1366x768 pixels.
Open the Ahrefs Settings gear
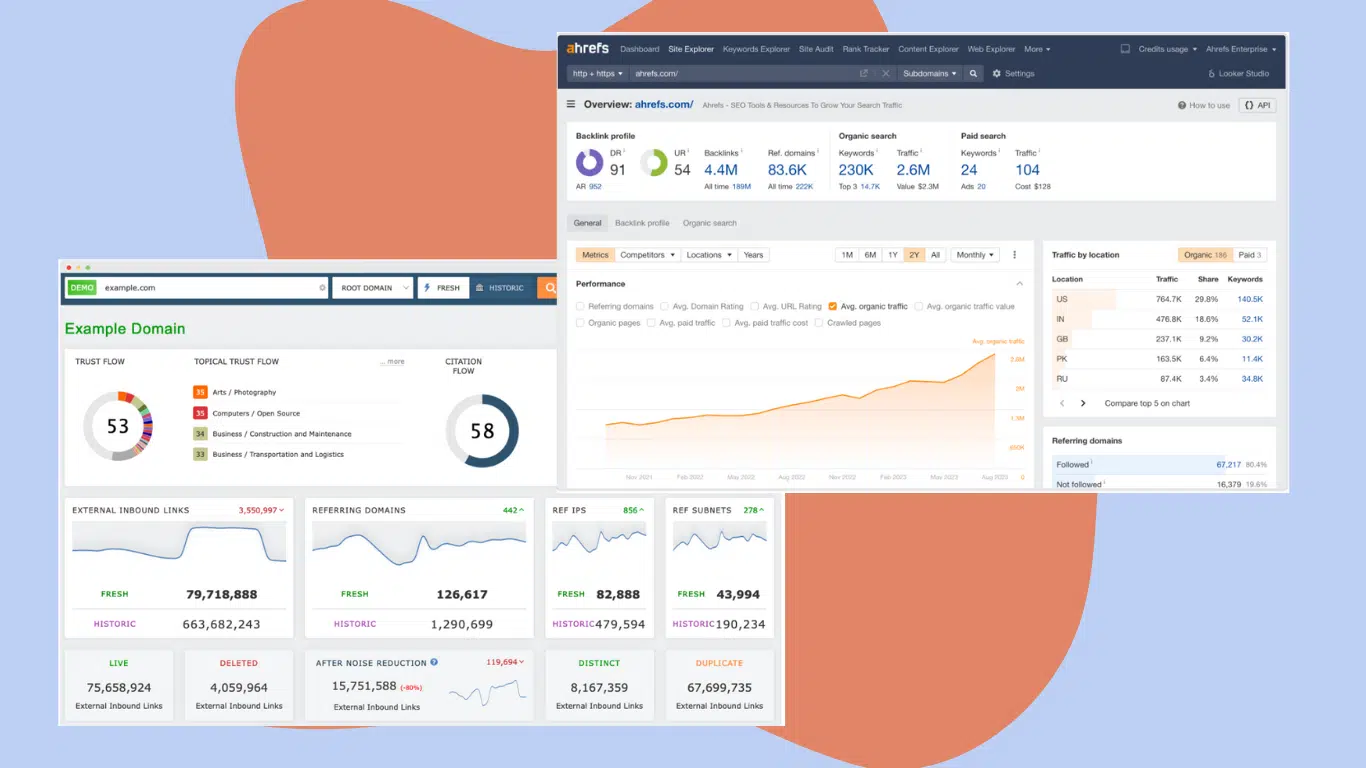(x=996, y=73)
